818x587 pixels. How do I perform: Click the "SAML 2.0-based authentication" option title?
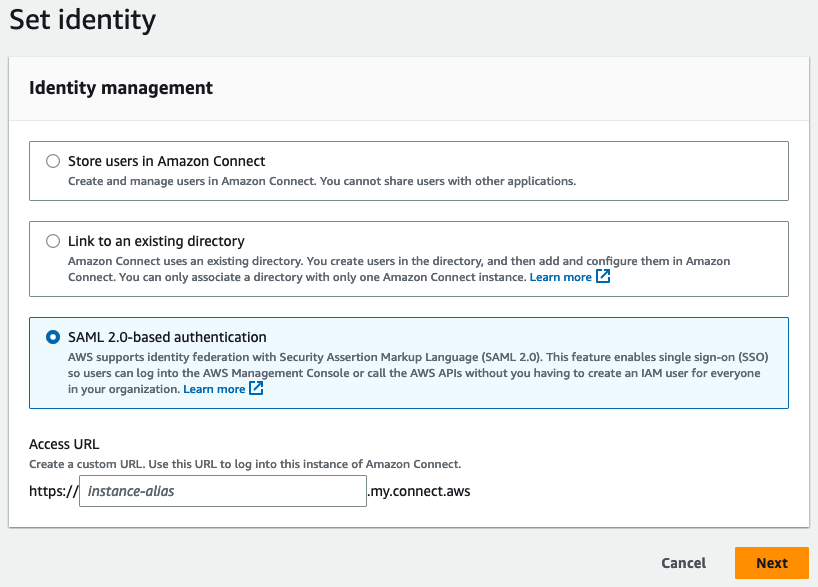tap(167, 337)
